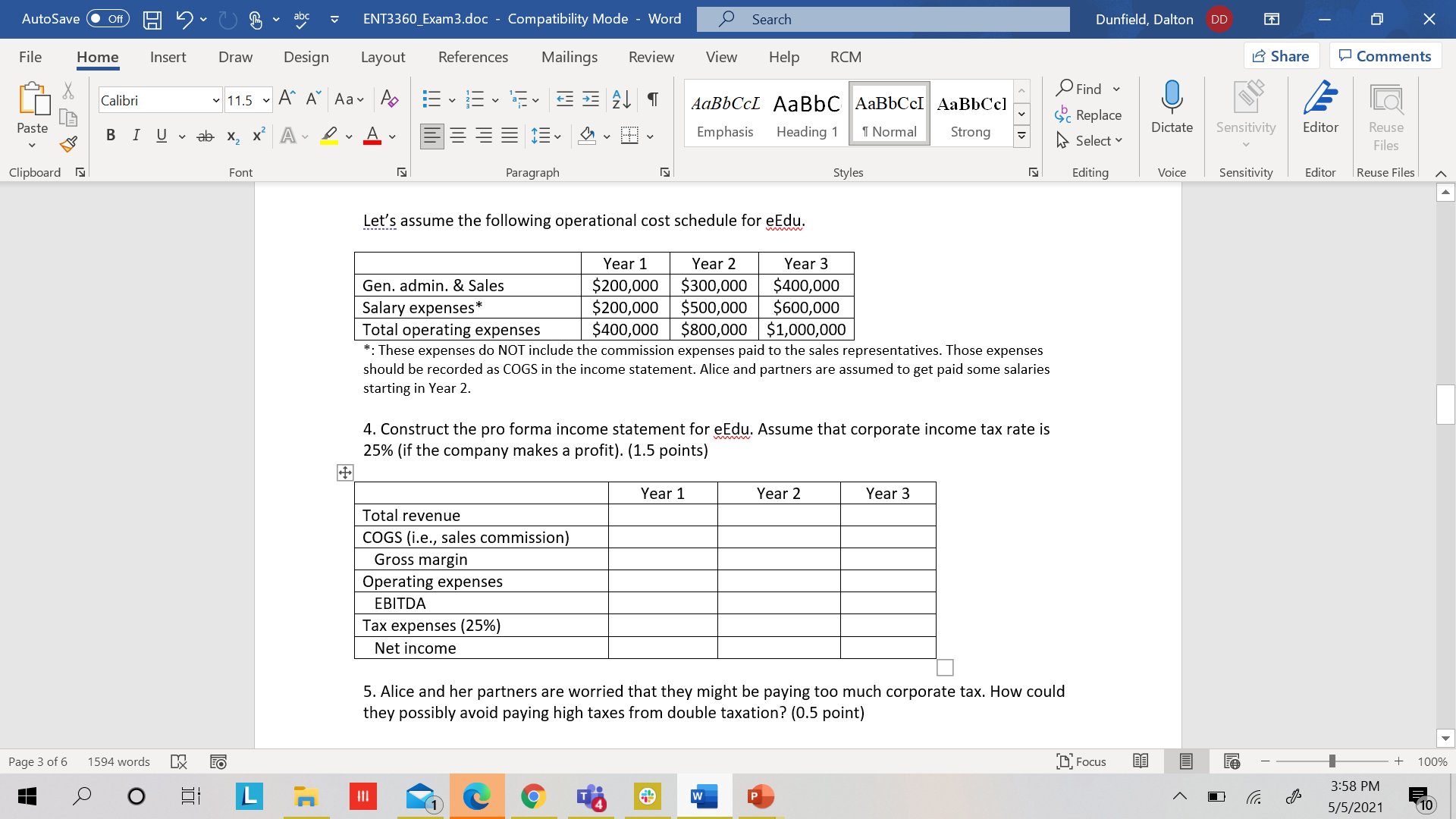Toggle paragraph marks display
The width and height of the screenshot is (1456, 819).
click(653, 99)
